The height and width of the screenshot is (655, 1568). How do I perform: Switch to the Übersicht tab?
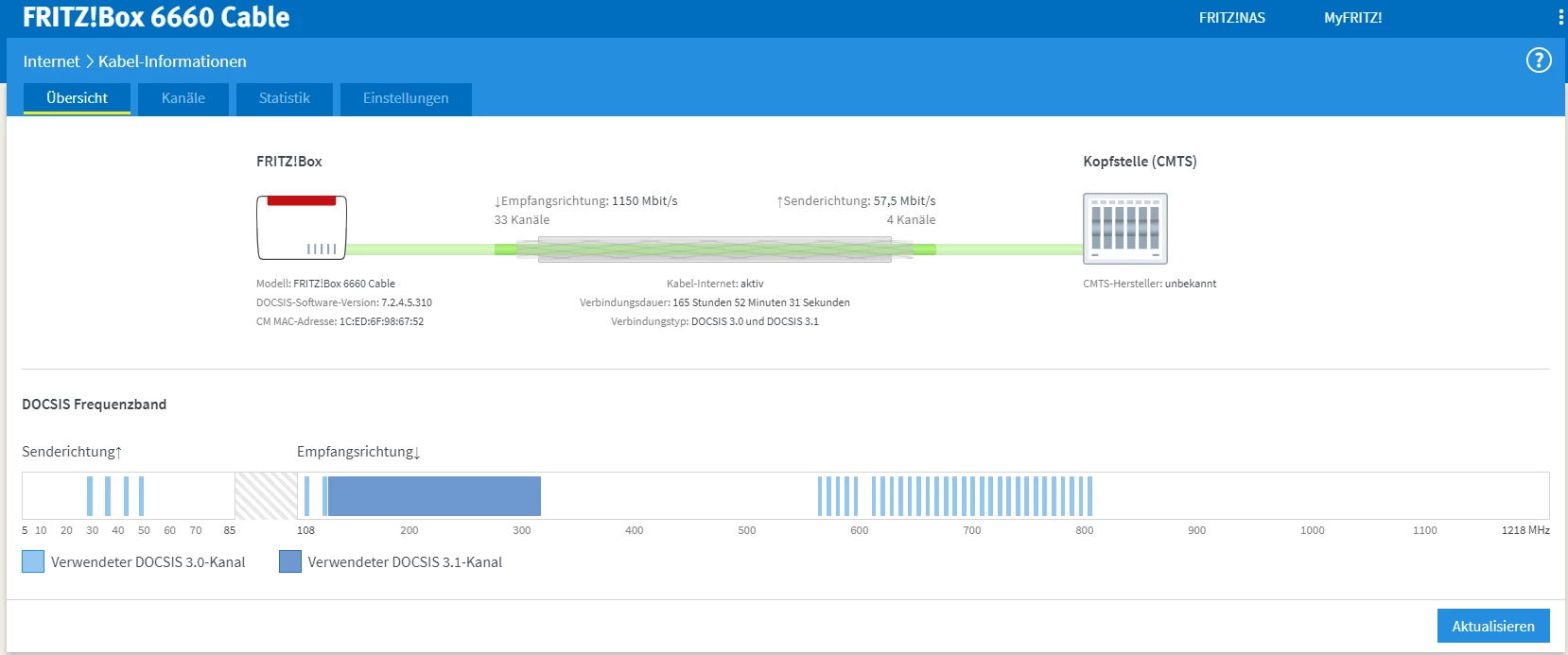[x=77, y=98]
